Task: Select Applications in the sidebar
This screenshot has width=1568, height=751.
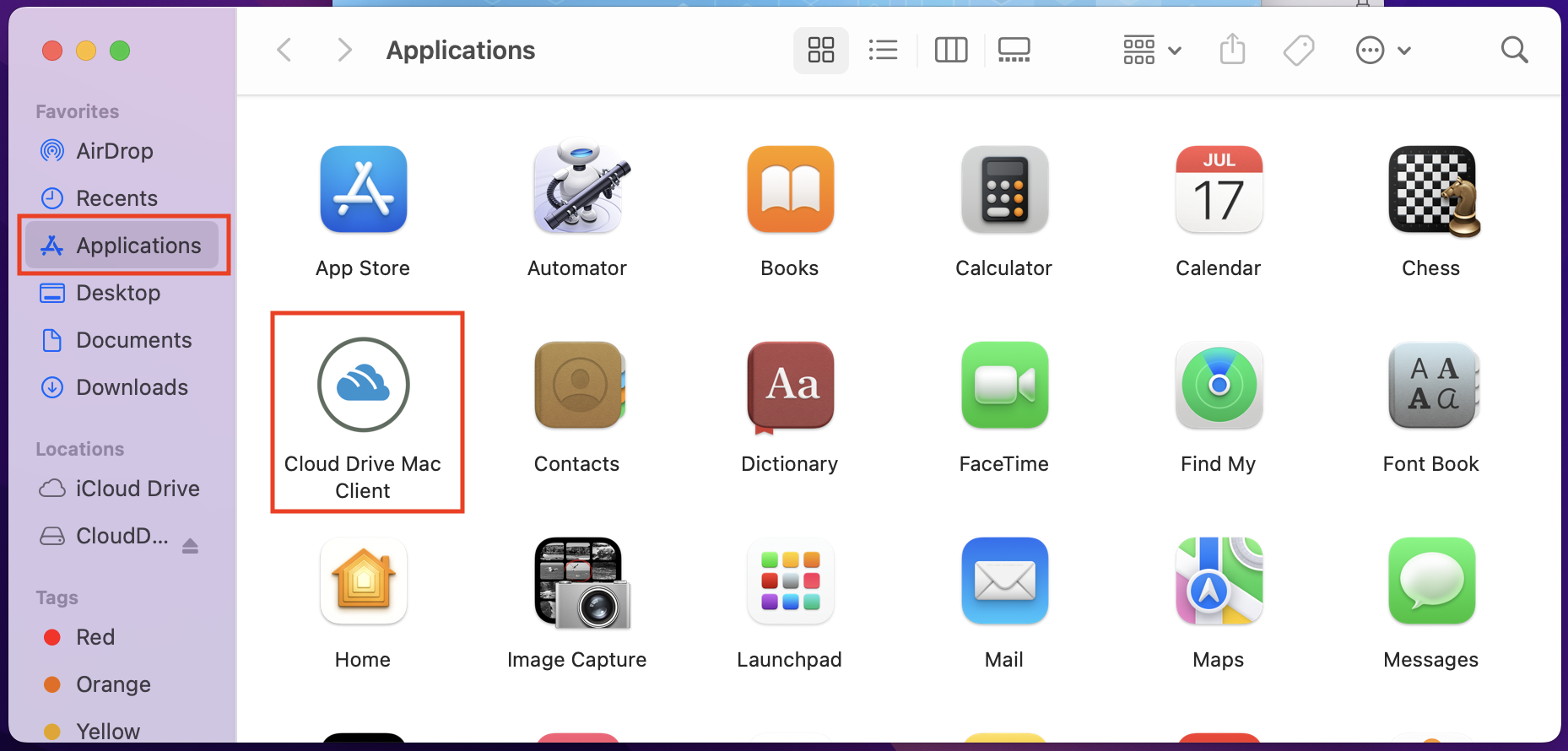Action: (x=122, y=246)
